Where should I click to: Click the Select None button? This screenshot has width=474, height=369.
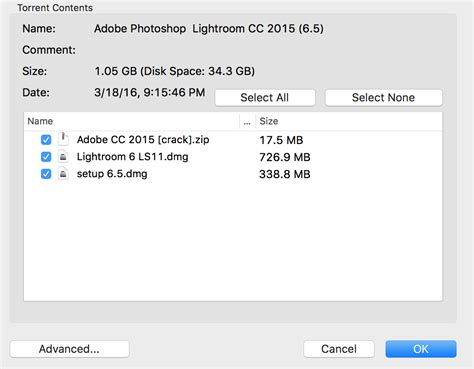tap(383, 97)
